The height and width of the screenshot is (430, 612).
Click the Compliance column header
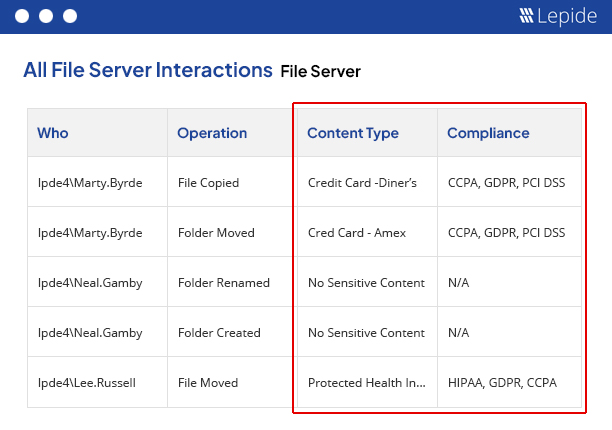coord(488,133)
